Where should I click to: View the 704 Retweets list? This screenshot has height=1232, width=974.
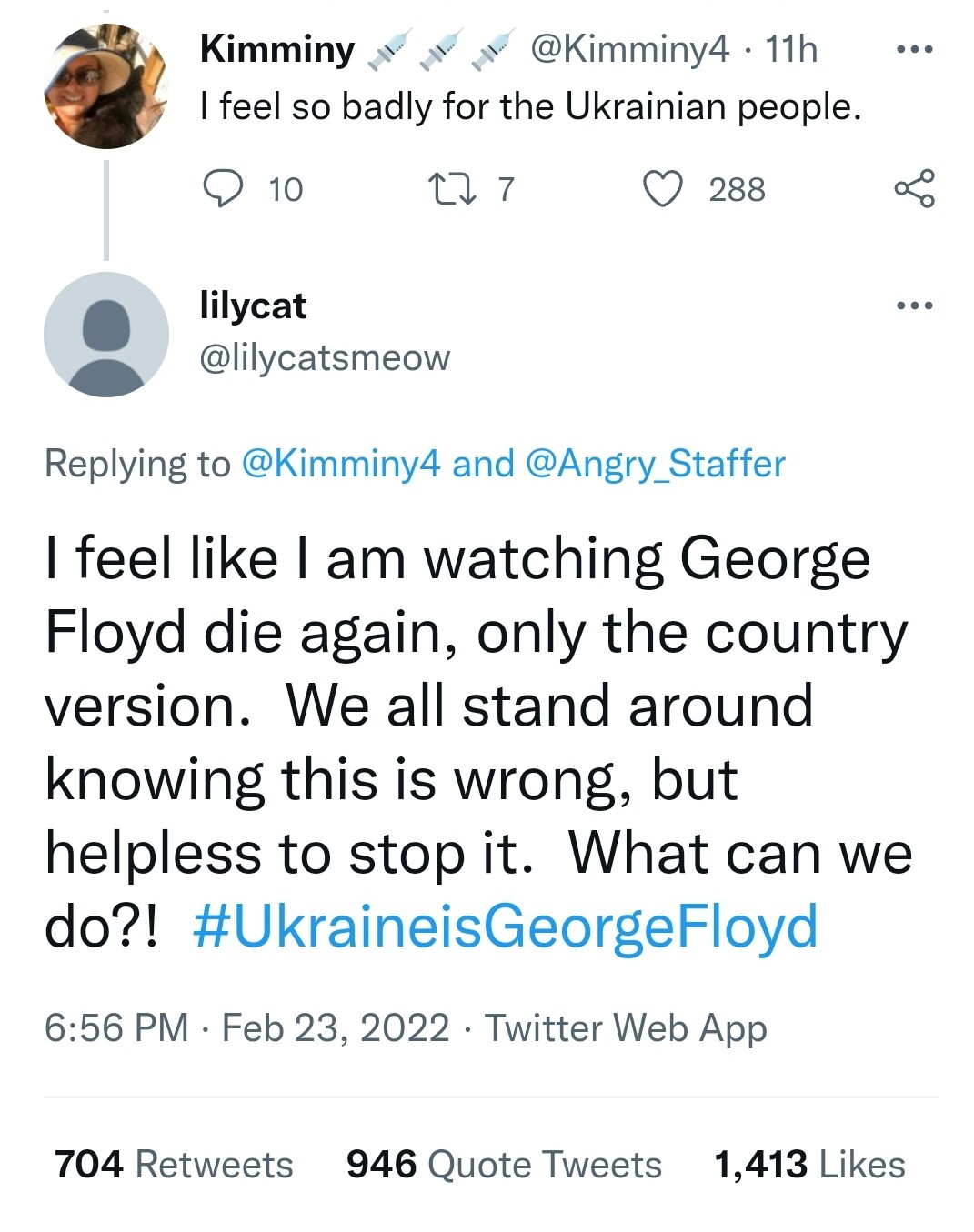(x=174, y=1165)
